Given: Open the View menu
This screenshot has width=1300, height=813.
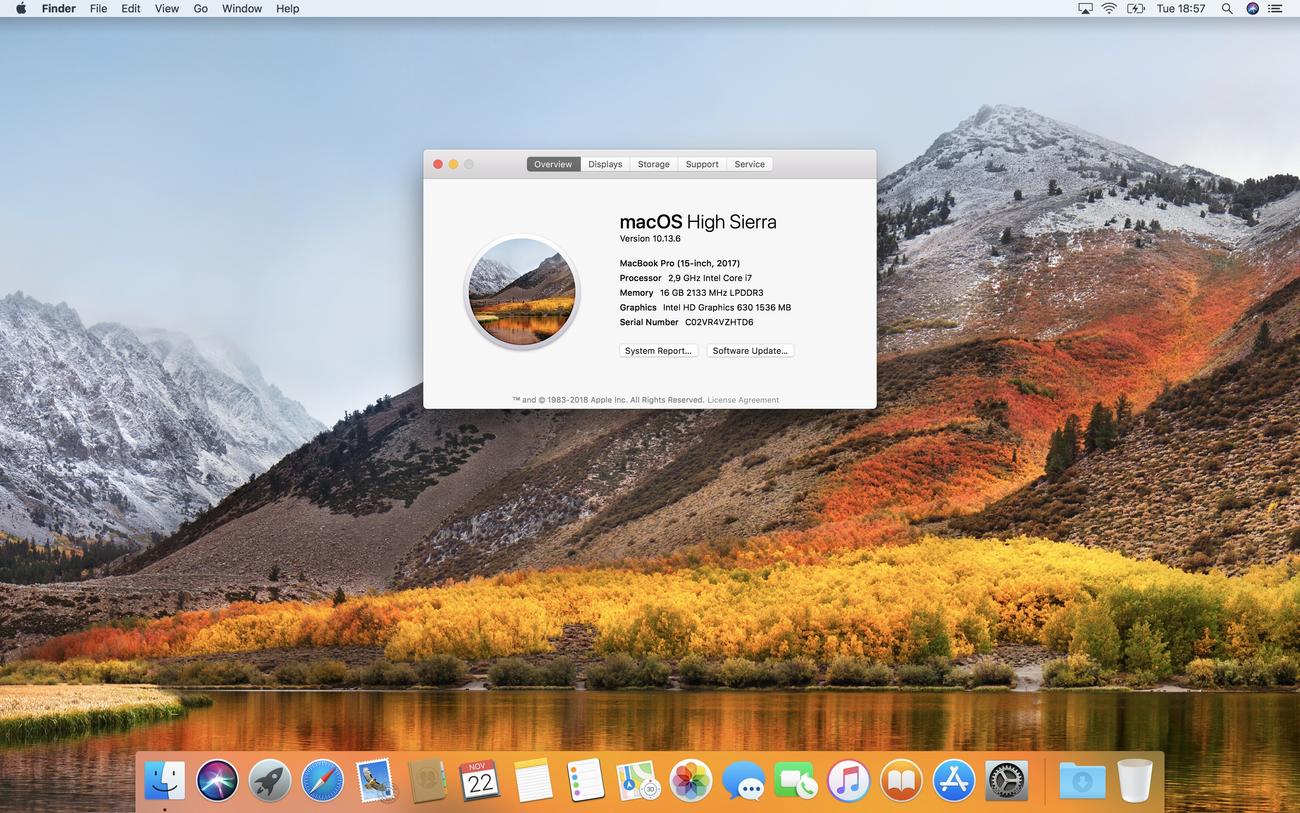Looking at the screenshot, I should [167, 8].
